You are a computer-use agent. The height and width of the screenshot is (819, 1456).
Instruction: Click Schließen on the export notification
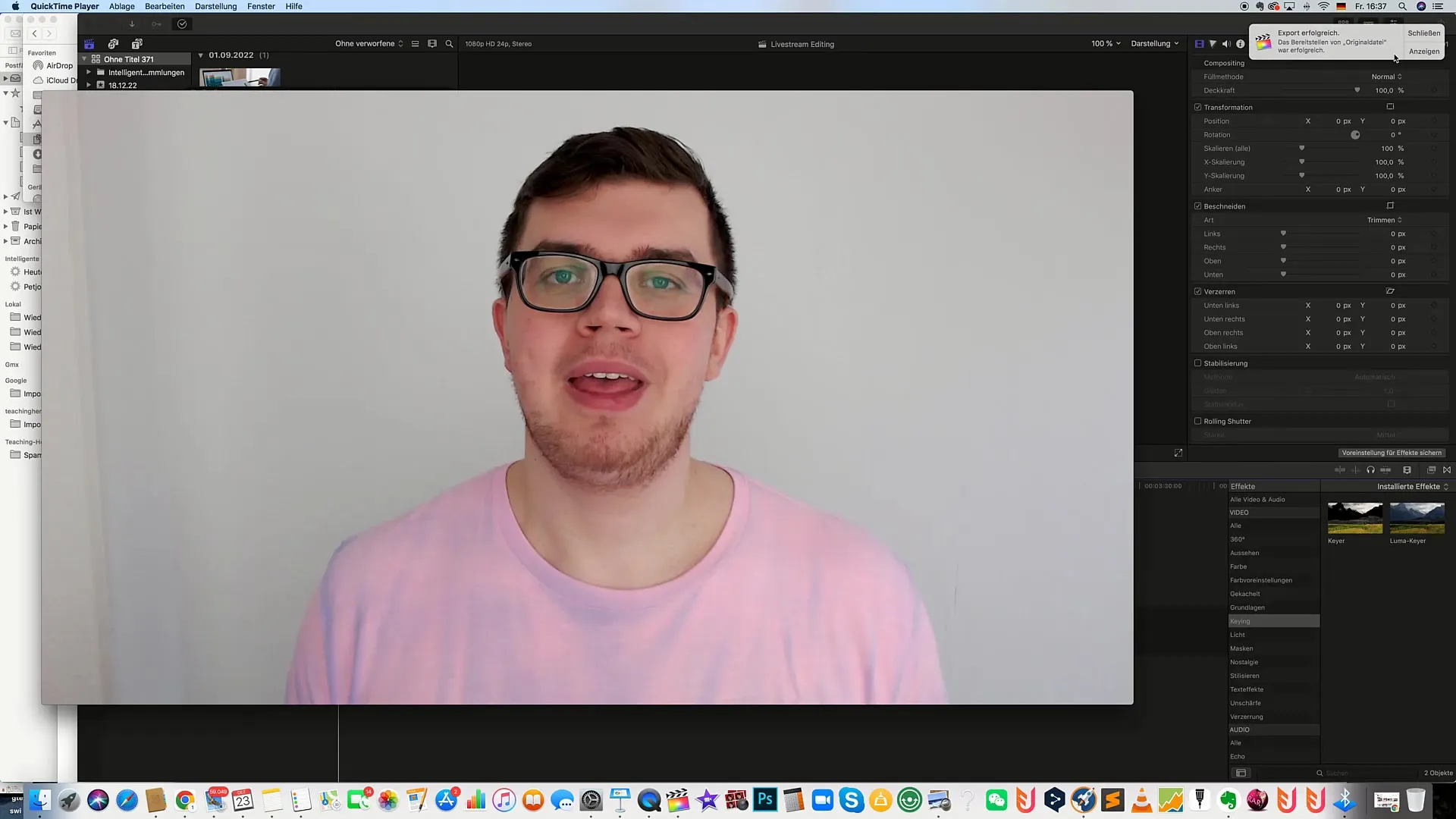click(x=1423, y=33)
